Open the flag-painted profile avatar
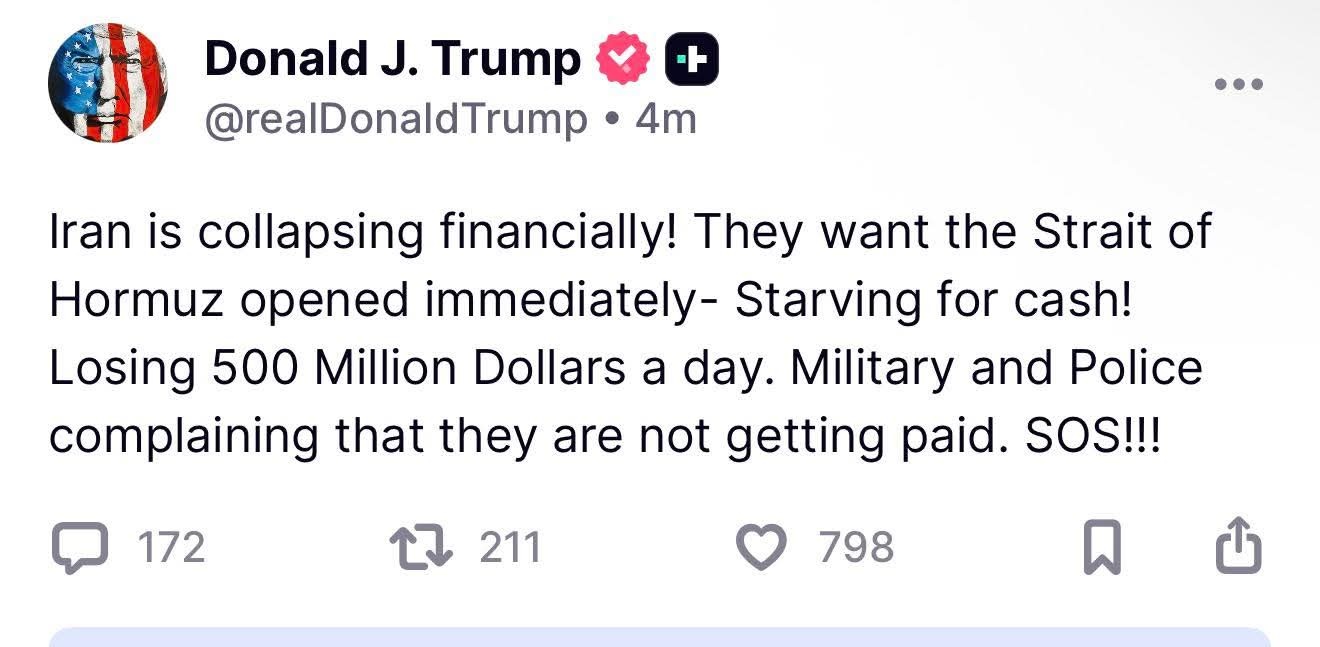Viewport: 1320px width, 647px height. tap(108, 84)
